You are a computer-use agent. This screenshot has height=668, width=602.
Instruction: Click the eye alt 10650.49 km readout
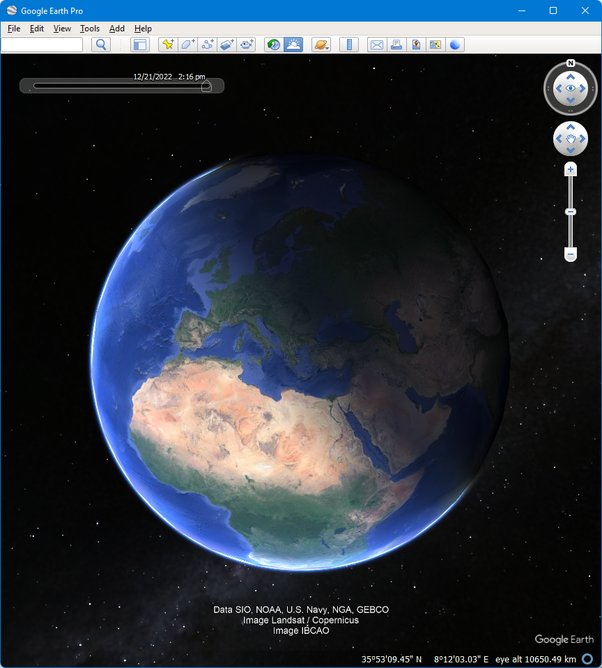coord(536,659)
